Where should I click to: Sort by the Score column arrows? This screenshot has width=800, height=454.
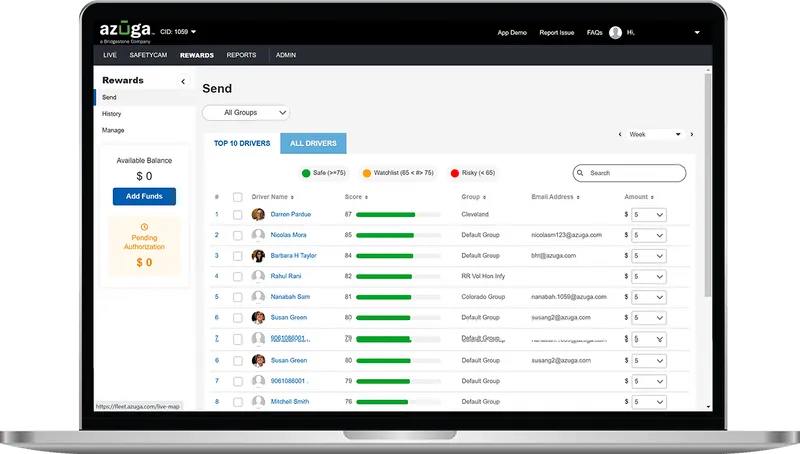(366, 197)
